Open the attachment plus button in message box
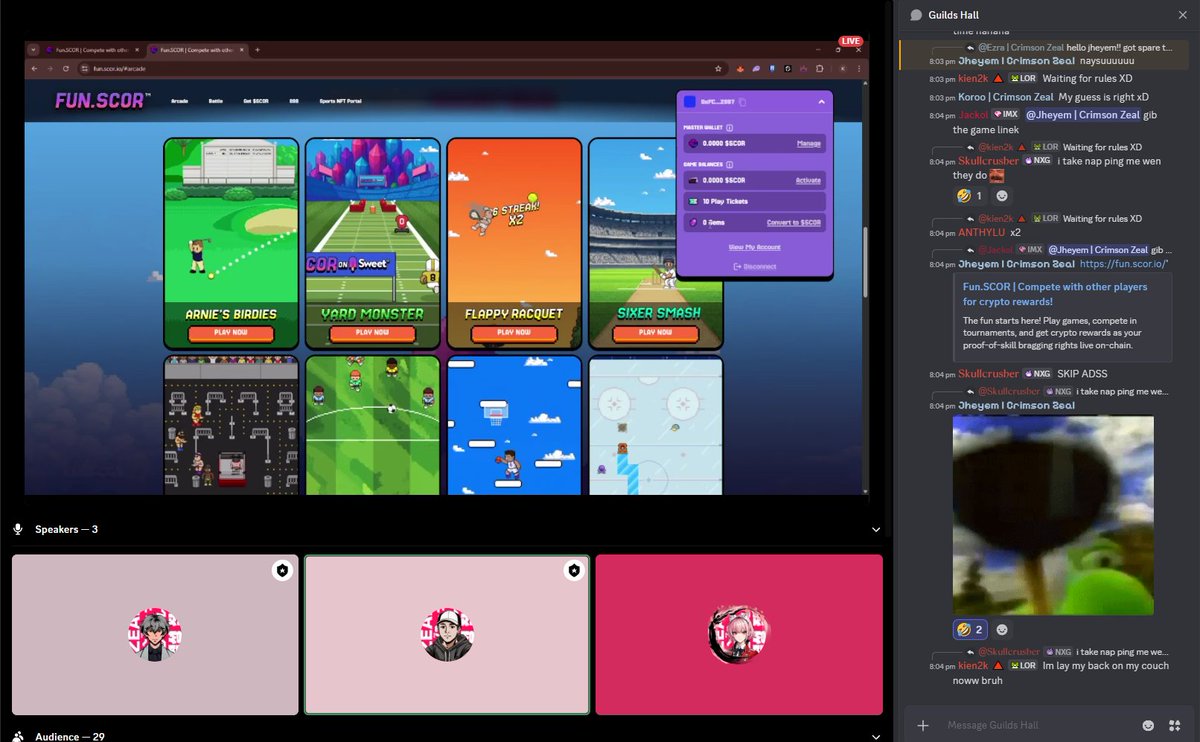Viewport: 1200px width, 742px height. pos(923,725)
